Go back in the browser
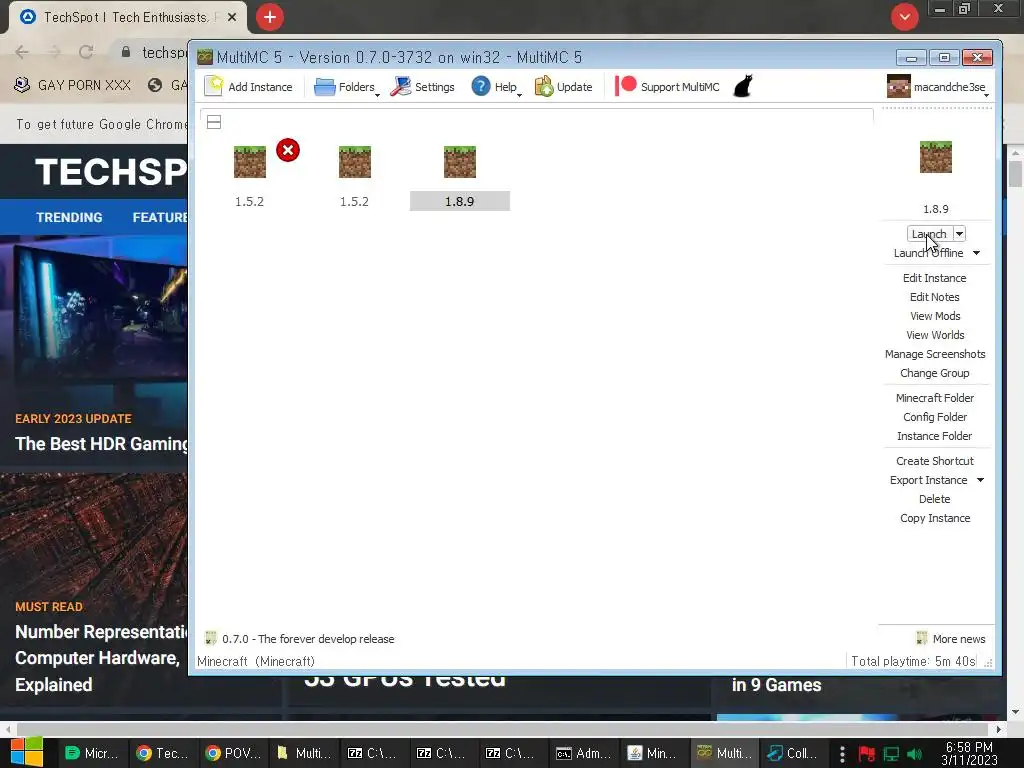 tap(22, 52)
